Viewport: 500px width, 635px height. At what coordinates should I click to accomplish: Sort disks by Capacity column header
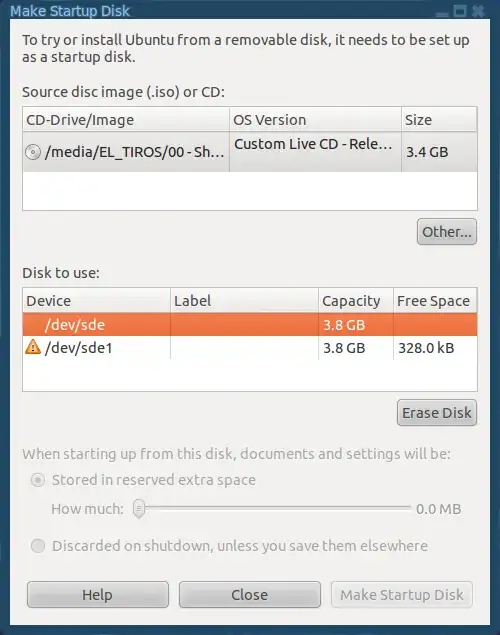356,300
